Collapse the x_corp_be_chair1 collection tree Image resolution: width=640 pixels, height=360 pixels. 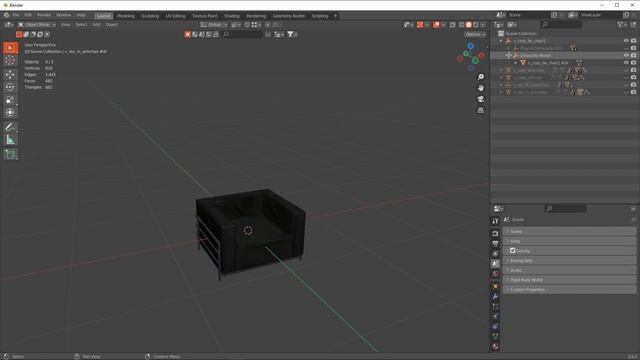(x=501, y=41)
